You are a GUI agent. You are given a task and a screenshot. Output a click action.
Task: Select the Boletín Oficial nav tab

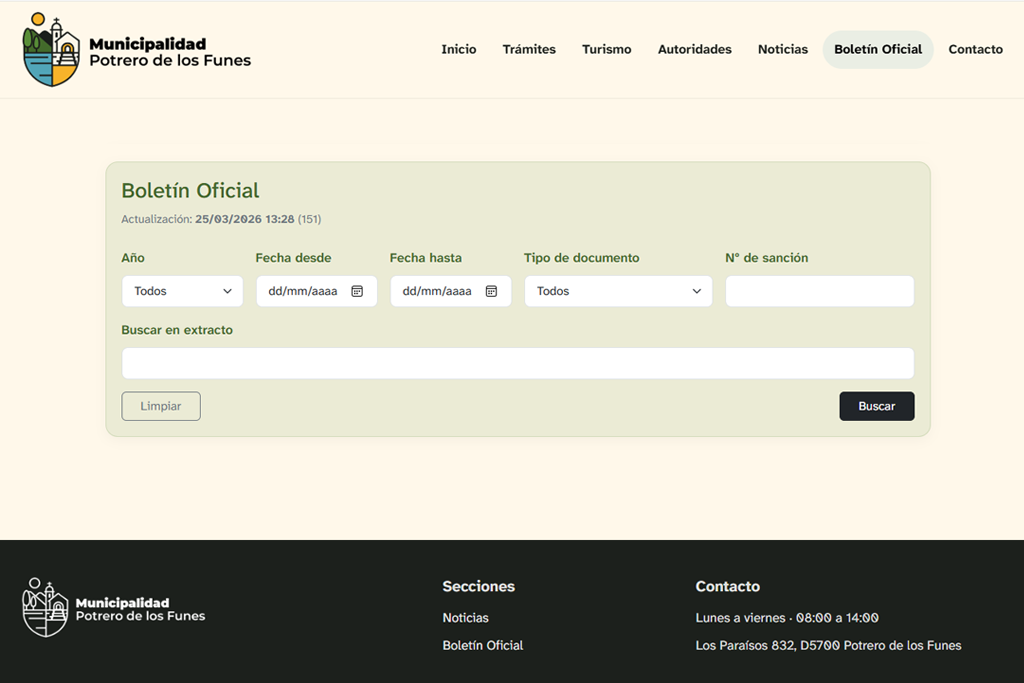(x=878, y=50)
